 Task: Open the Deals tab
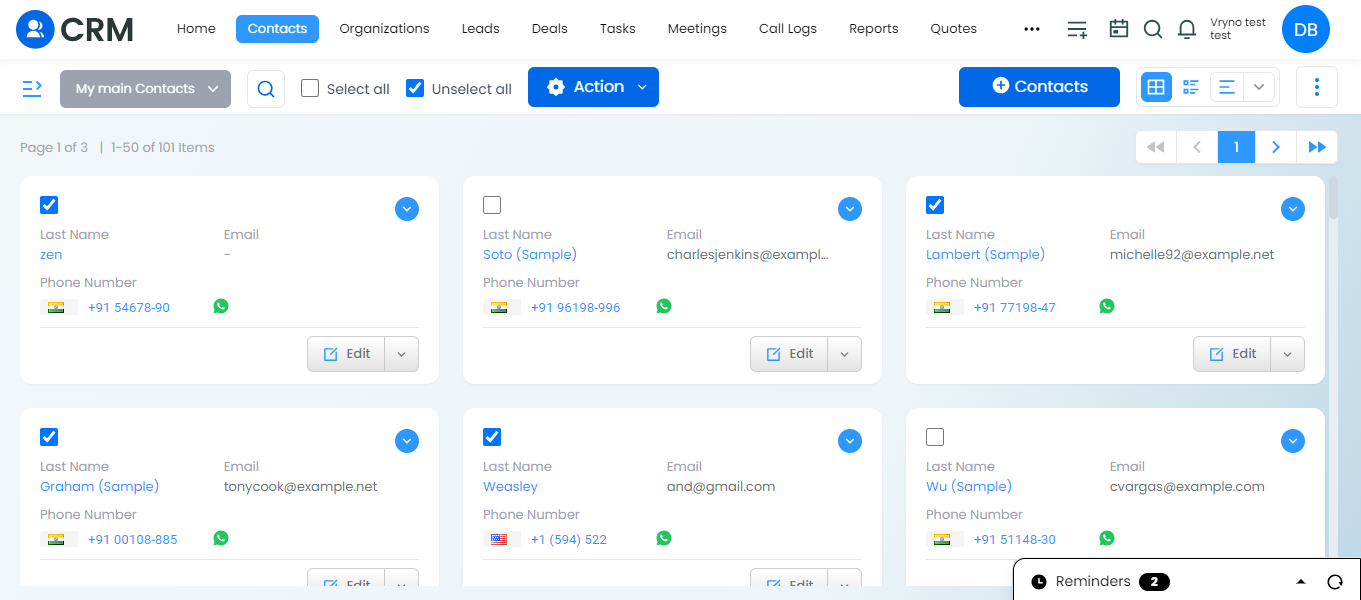pyautogui.click(x=549, y=29)
